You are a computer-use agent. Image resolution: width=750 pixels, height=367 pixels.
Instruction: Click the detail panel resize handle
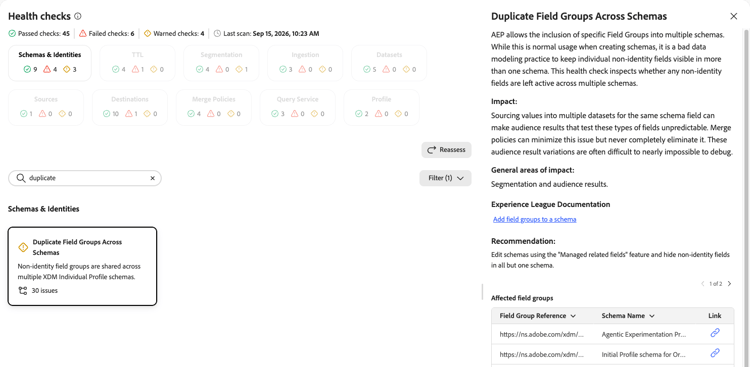[x=482, y=292]
